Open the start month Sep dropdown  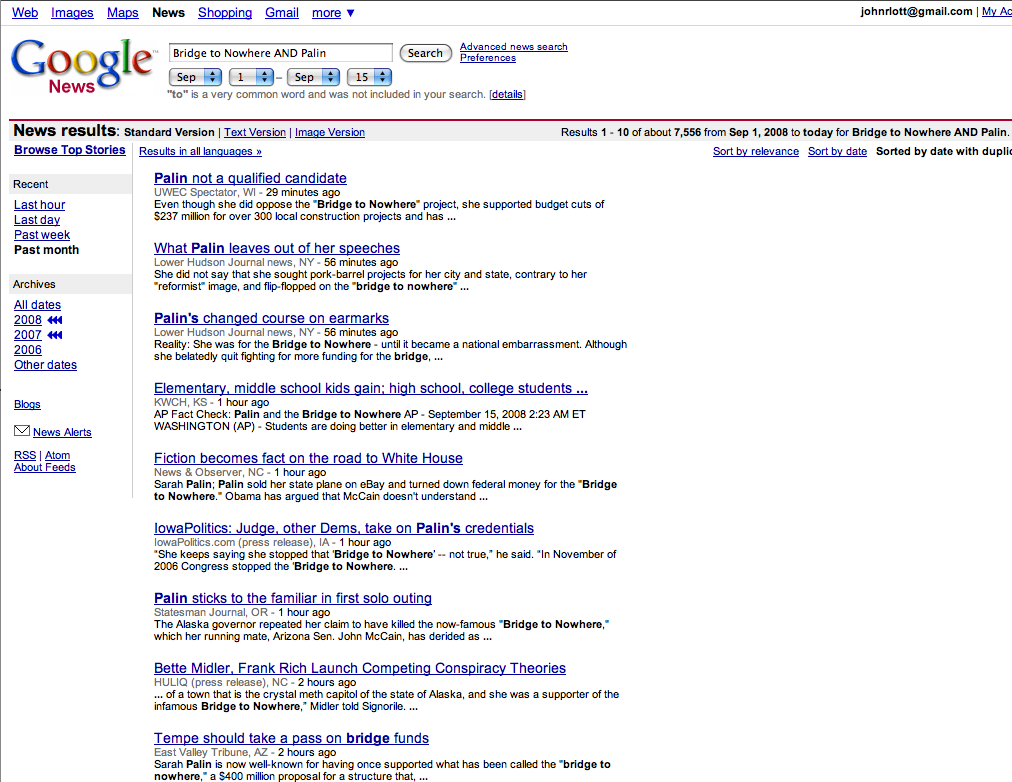click(x=195, y=77)
